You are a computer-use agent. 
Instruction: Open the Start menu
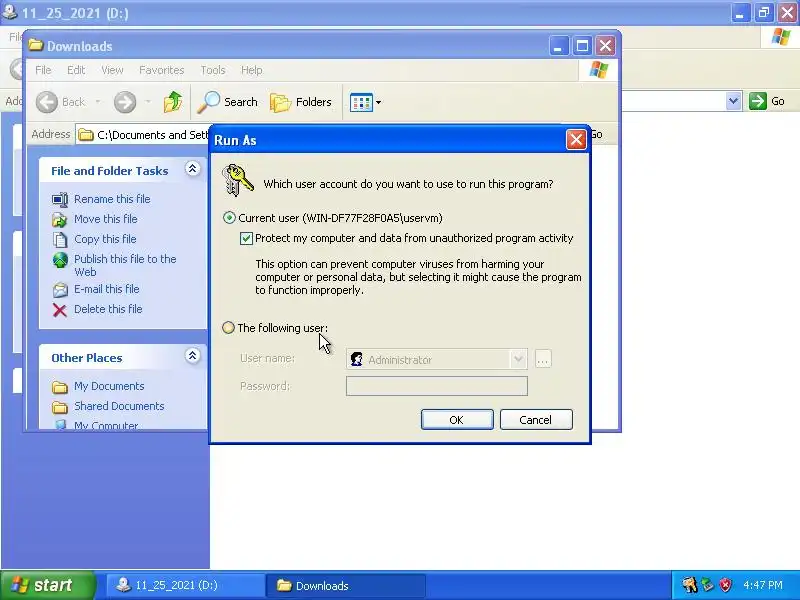[48, 585]
